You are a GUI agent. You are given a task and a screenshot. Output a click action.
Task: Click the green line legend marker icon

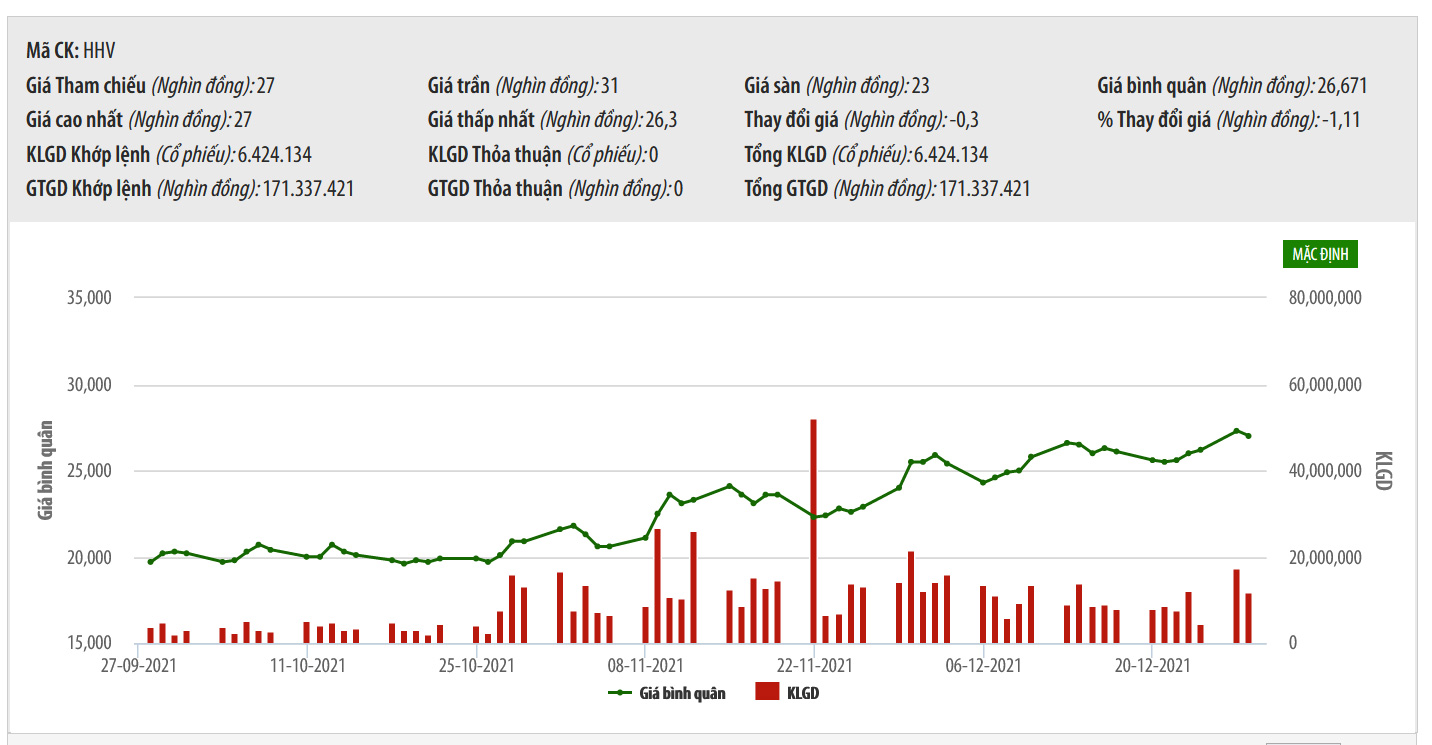coord(620,692)
